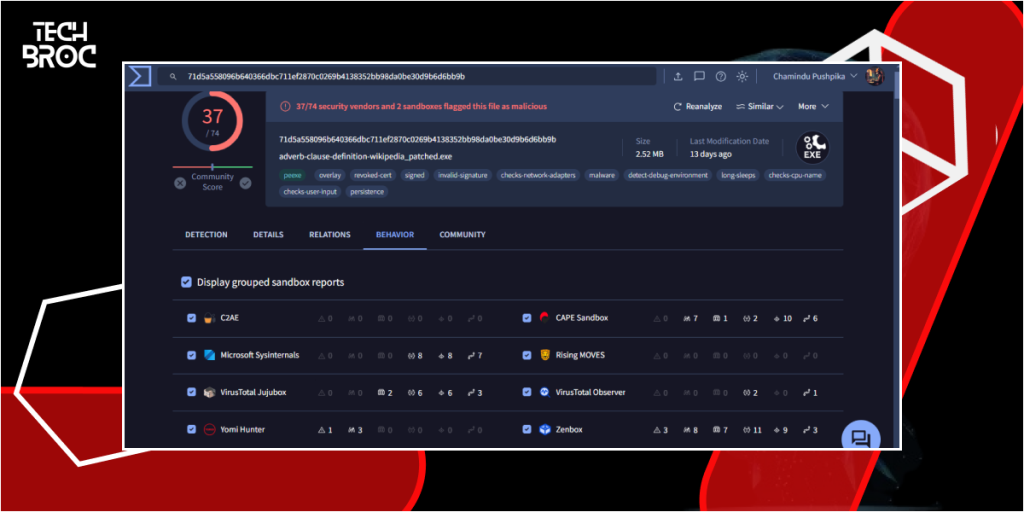
Task: Switch to the COMMUNITY tab
Action: pos(462,234)
